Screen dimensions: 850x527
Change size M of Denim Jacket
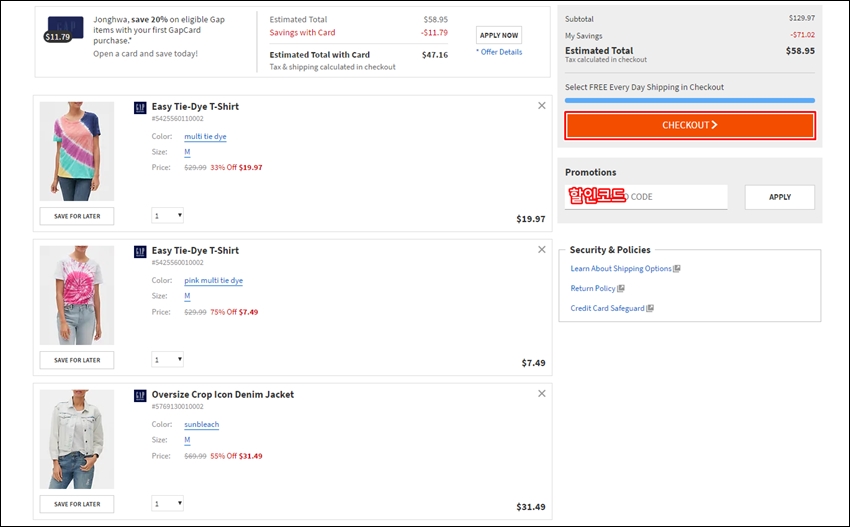(187, 440)
